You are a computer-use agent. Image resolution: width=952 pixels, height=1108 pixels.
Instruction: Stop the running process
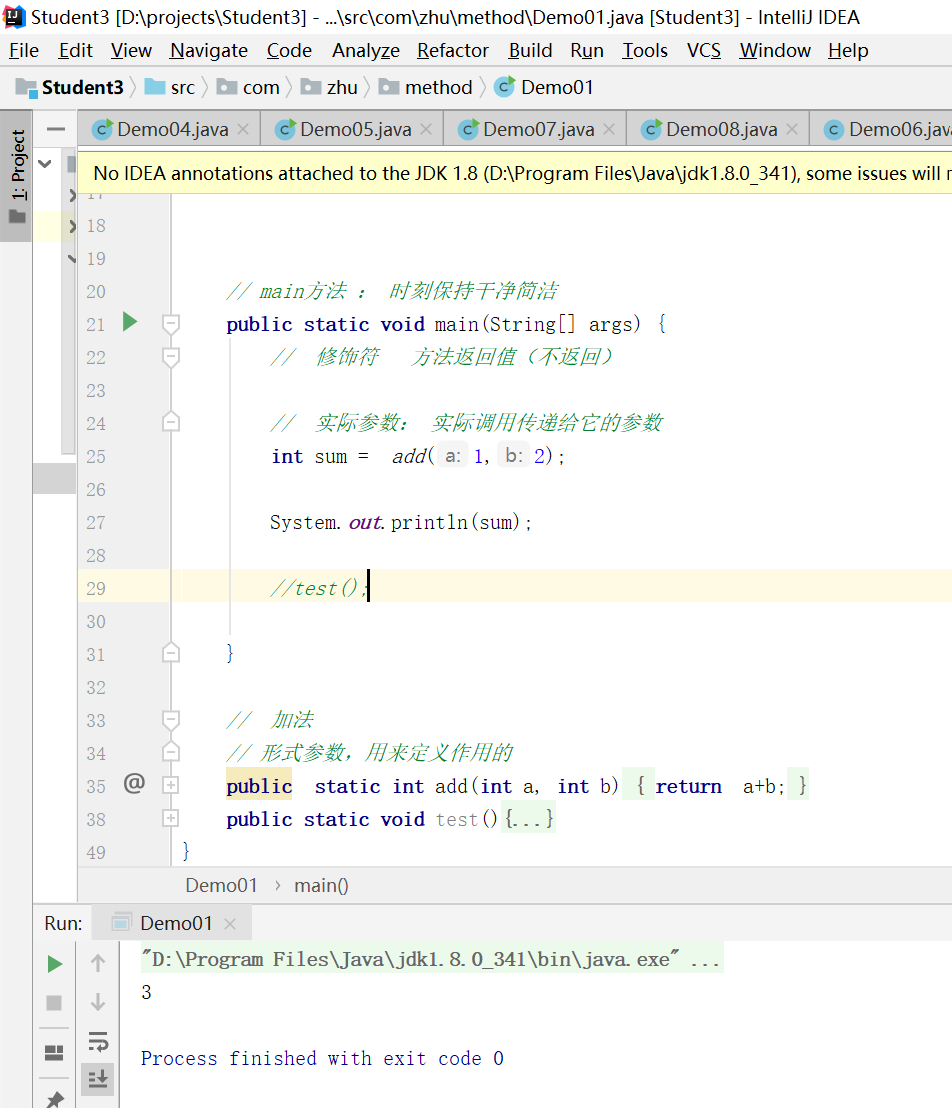[54, 1003]
